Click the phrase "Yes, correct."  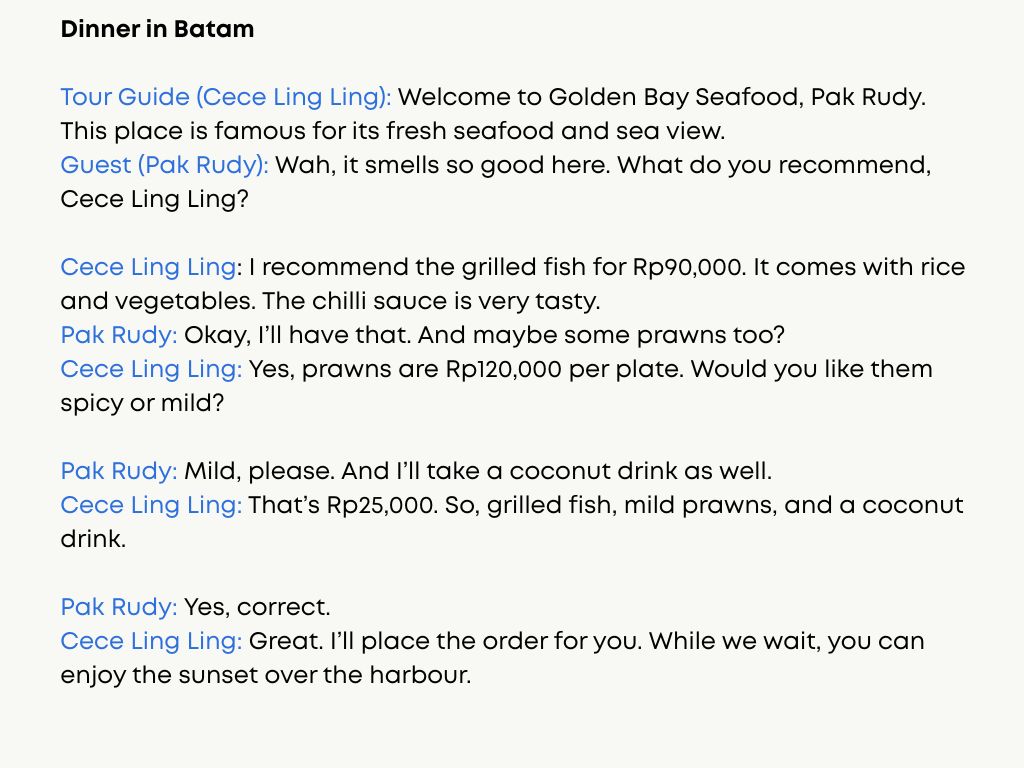click(256, 607)
